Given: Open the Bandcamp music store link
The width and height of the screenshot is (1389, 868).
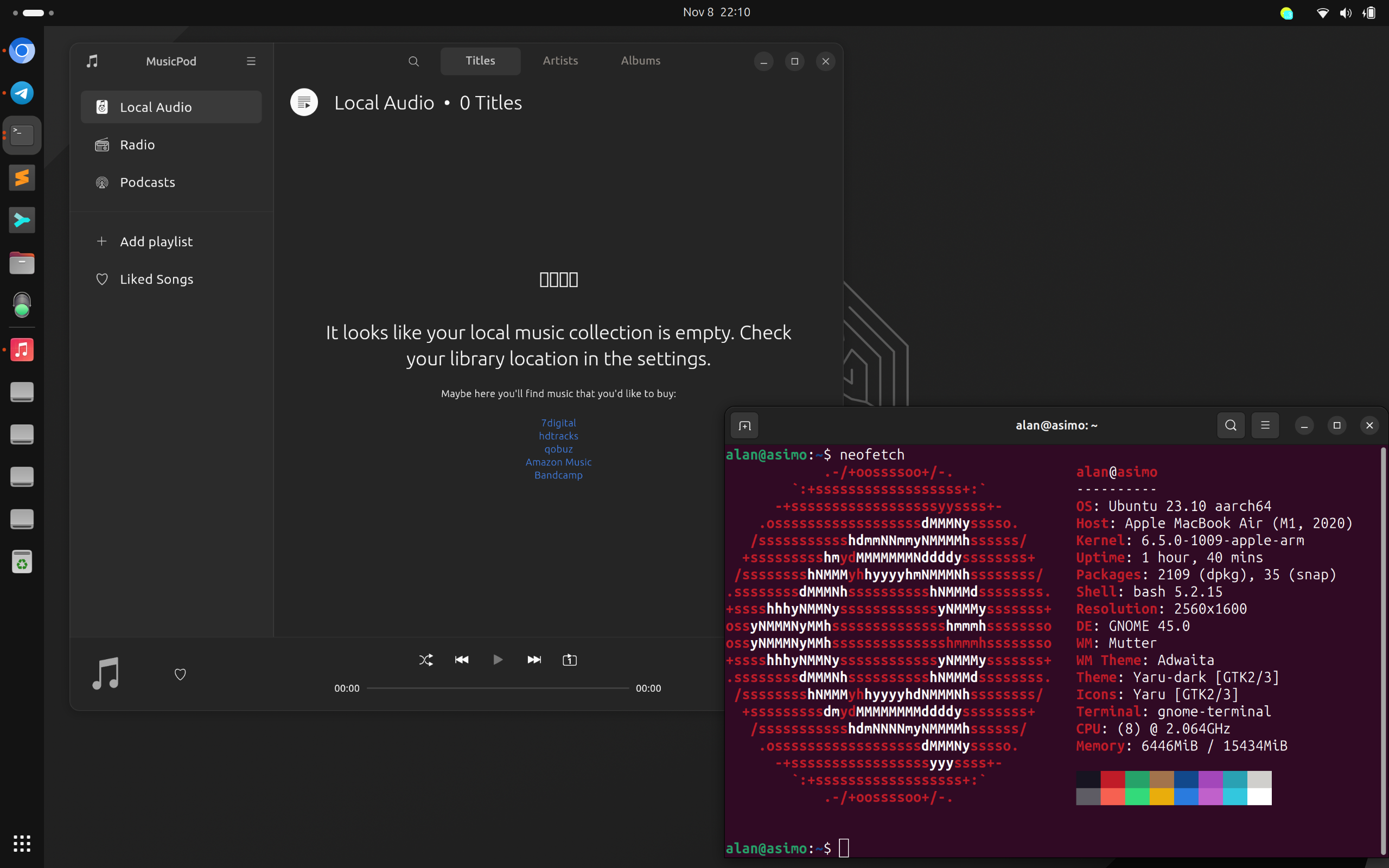Looking at the screenshot, I should (557, 475).
